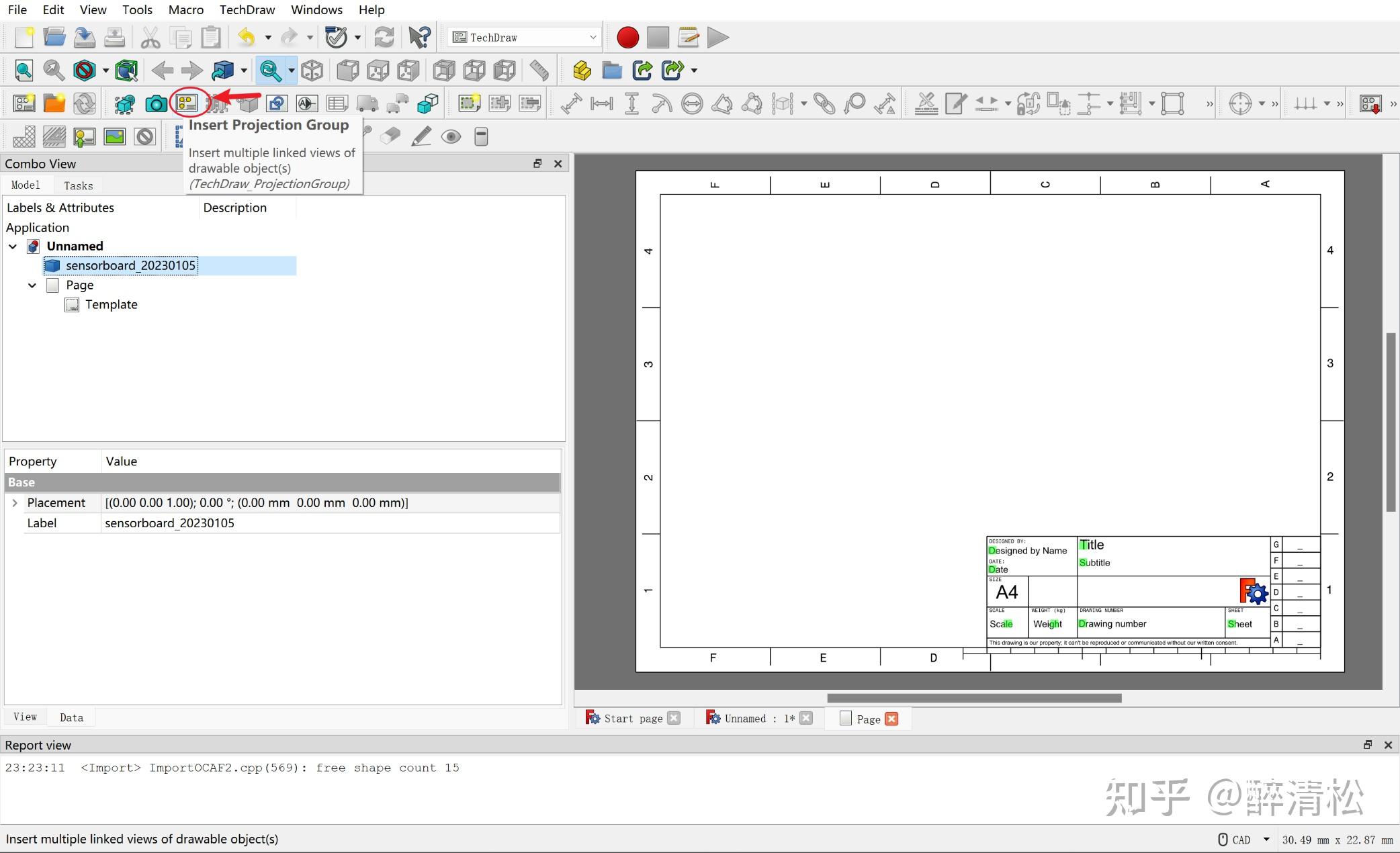Open the TechDraw menu
This screenshot has width=1400, height=853.
click(247, 9)
